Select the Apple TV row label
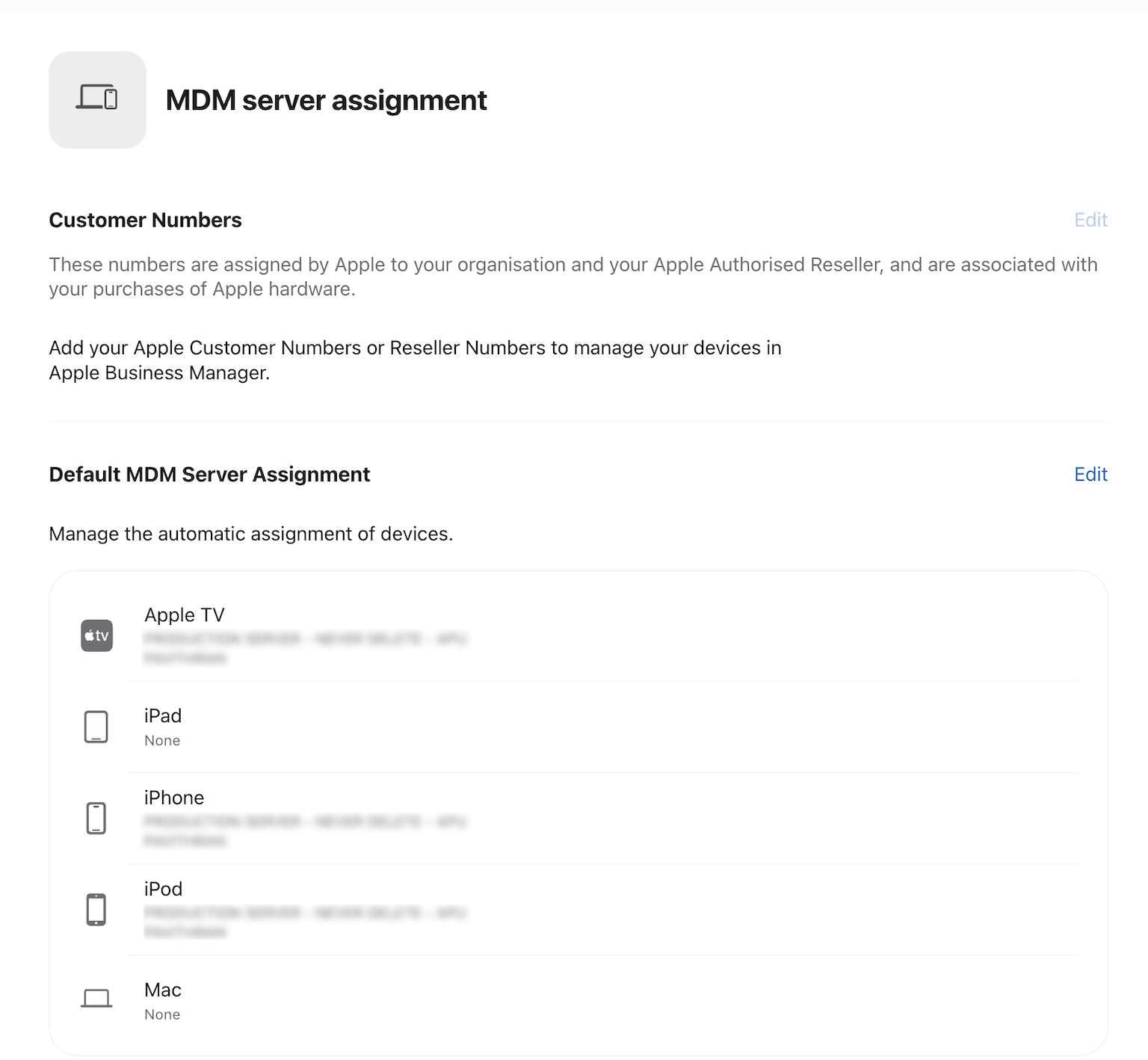The image size is (1148, 1060). pos(185,615)
